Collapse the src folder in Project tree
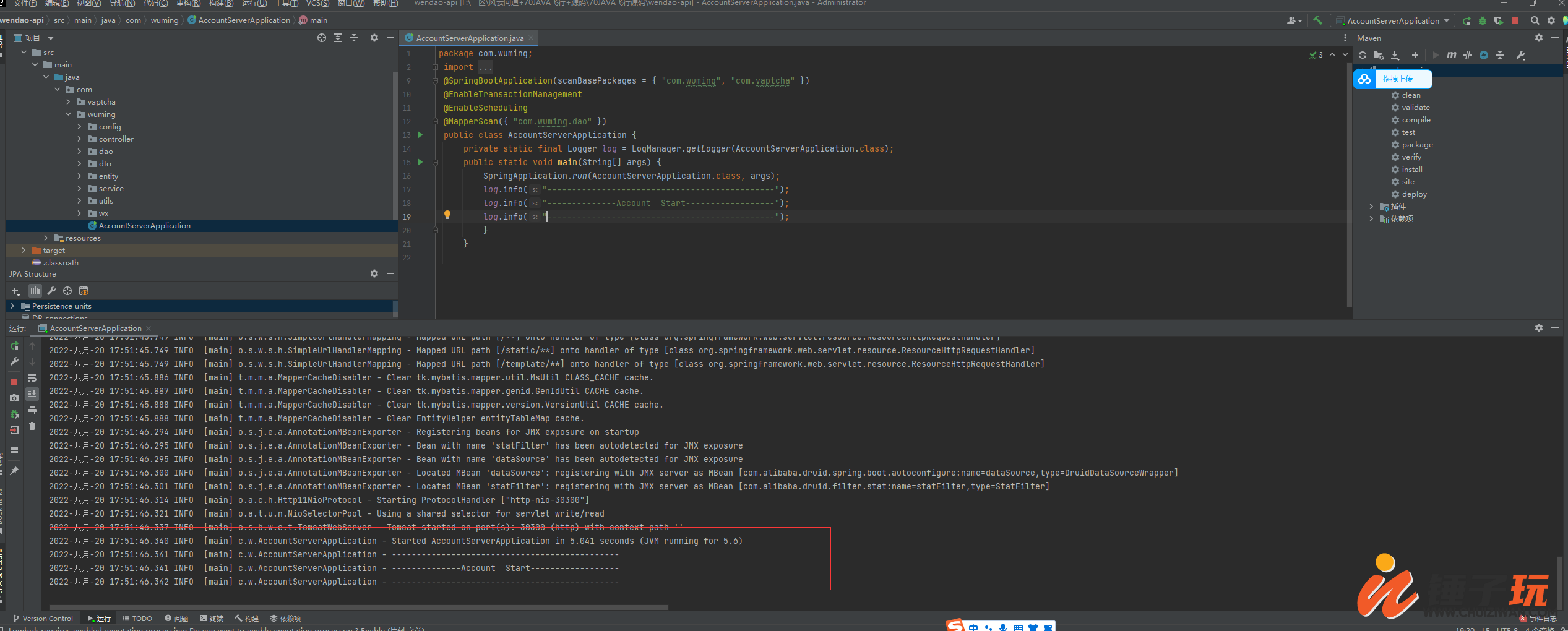Screen dimensions: 1568x631 click(x=24, y=52)
